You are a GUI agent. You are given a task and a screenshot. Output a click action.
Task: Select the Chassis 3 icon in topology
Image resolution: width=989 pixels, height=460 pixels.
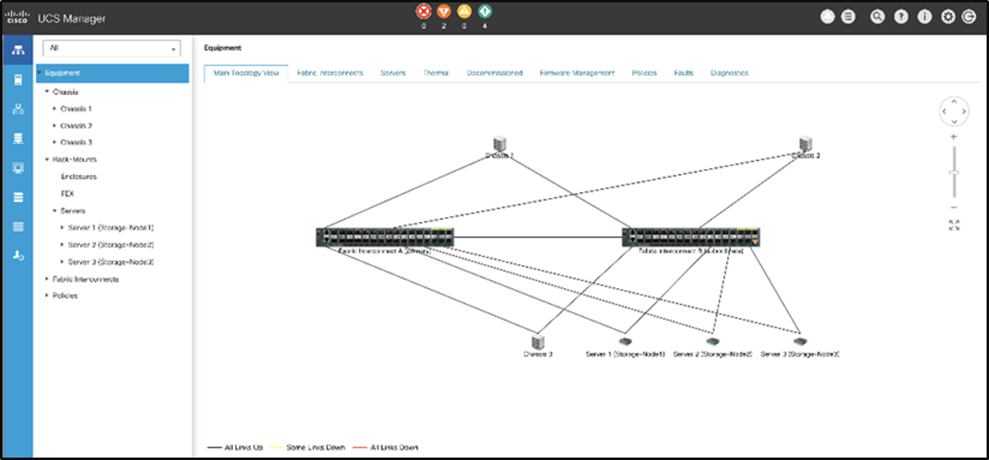click(x=537, y=341)
